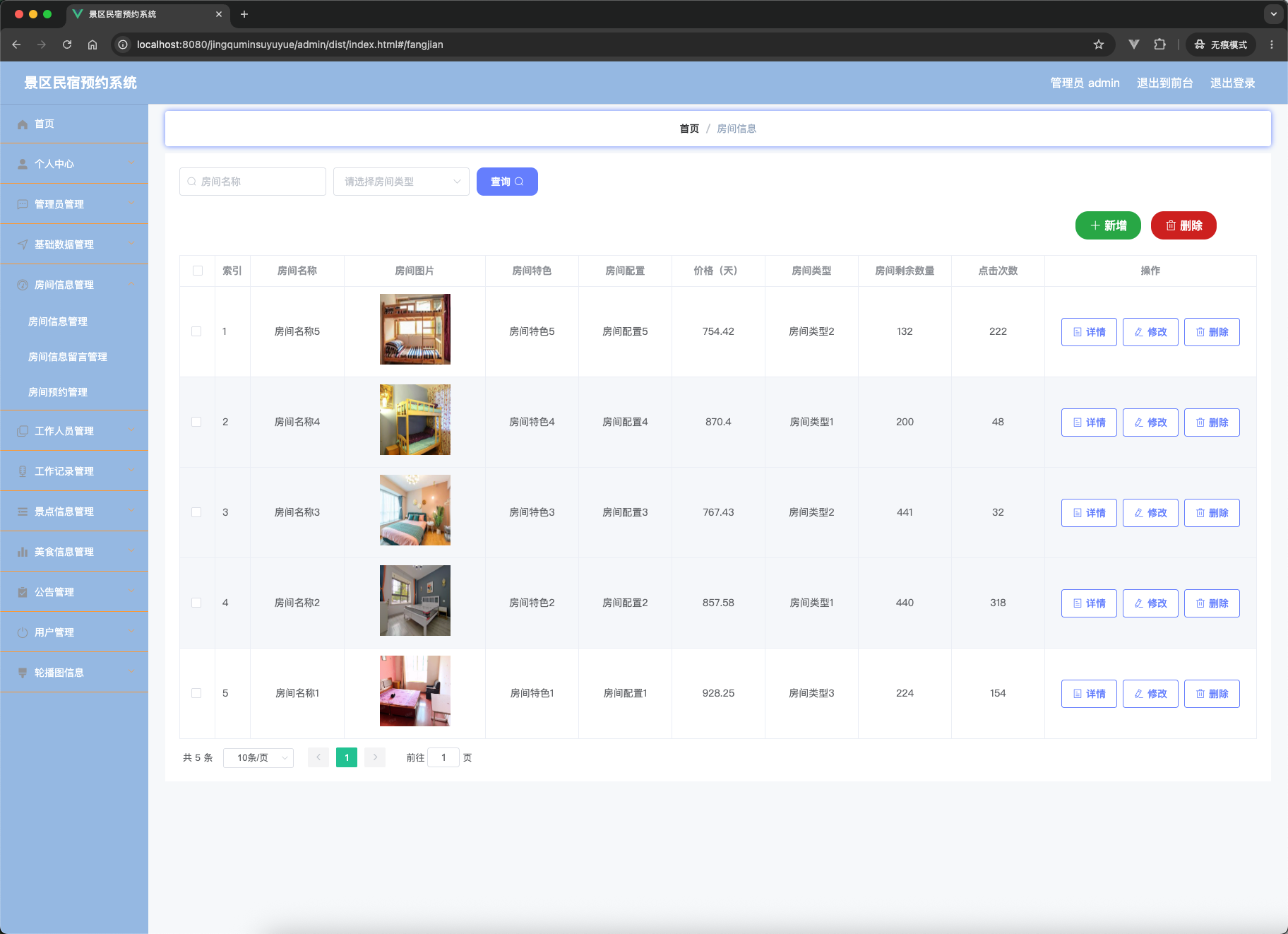
Task: Click 删除 for 房间名称3 row
Action: pyautogui.click(x=1212, y=513)
